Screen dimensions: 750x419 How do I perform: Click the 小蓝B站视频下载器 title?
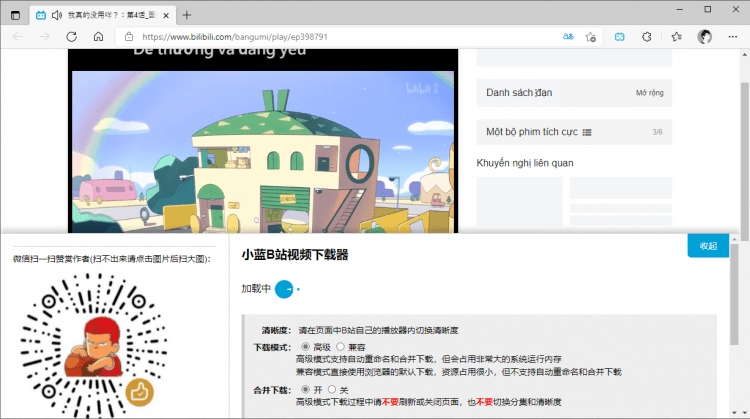[x=295, y=255]
